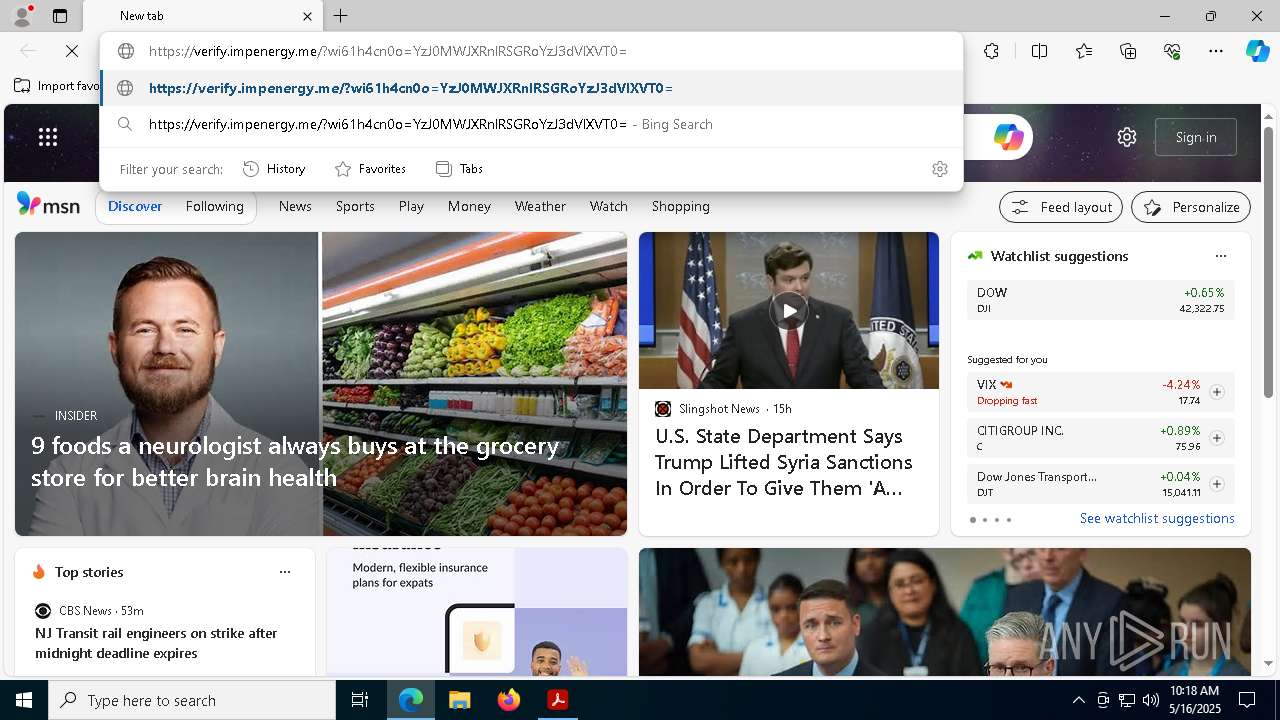Image resolution: width=1280 pixels, height=720 pixels.
Task: Open the volume speaker icon
Action: pos(1151,700)
